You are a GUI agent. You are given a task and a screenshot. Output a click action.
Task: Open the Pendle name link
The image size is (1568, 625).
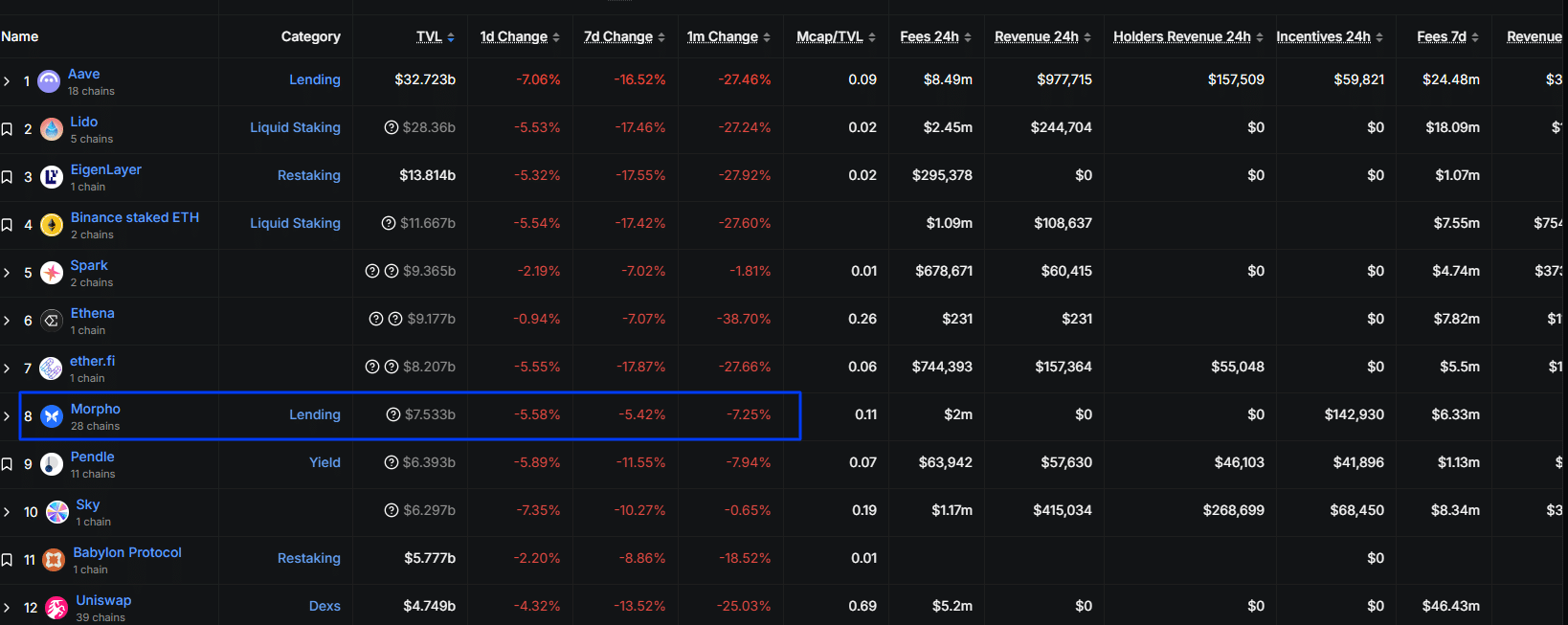click(x=92, y=457)
